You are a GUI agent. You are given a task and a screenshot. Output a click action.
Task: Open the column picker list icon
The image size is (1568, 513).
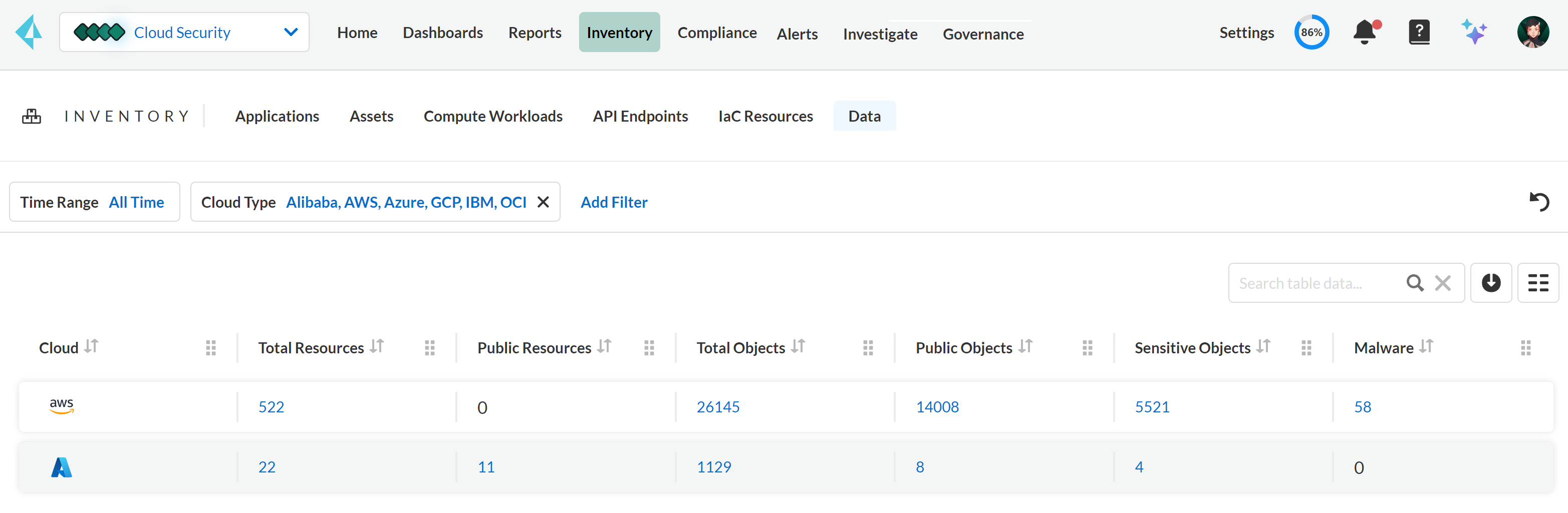(1537, 283)
